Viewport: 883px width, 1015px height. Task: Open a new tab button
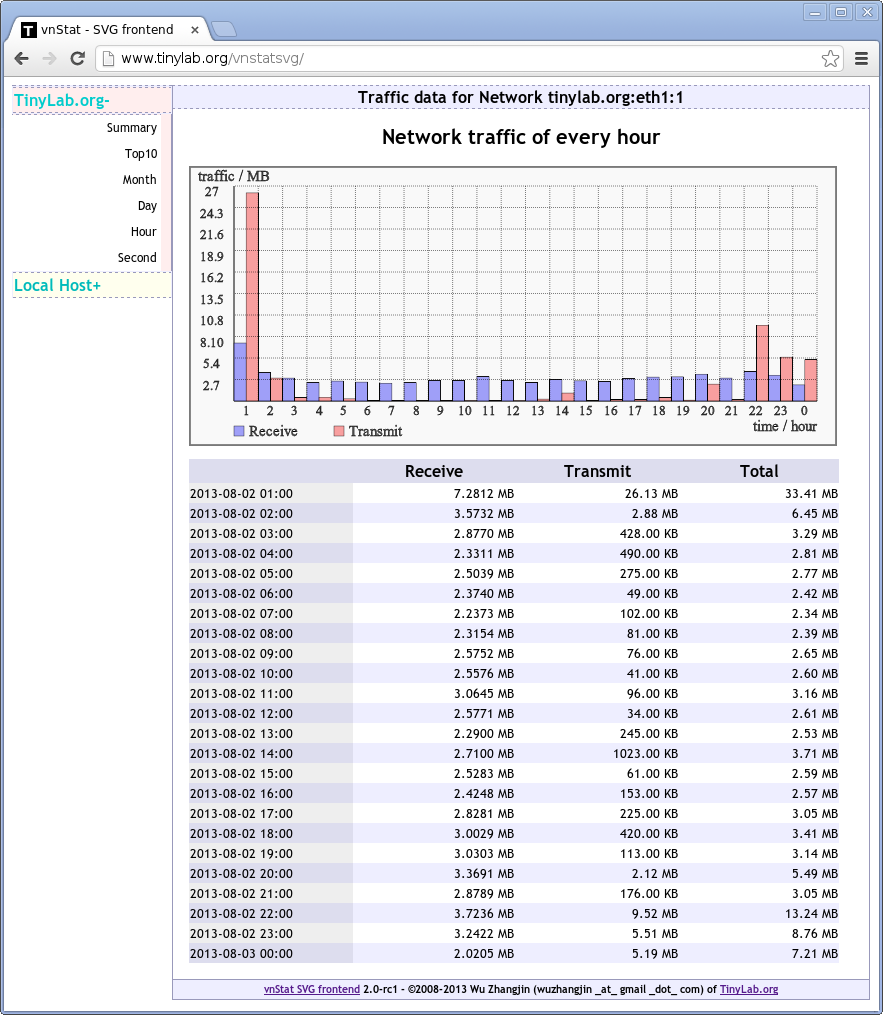pyautogui.click(x=223, y=29)
